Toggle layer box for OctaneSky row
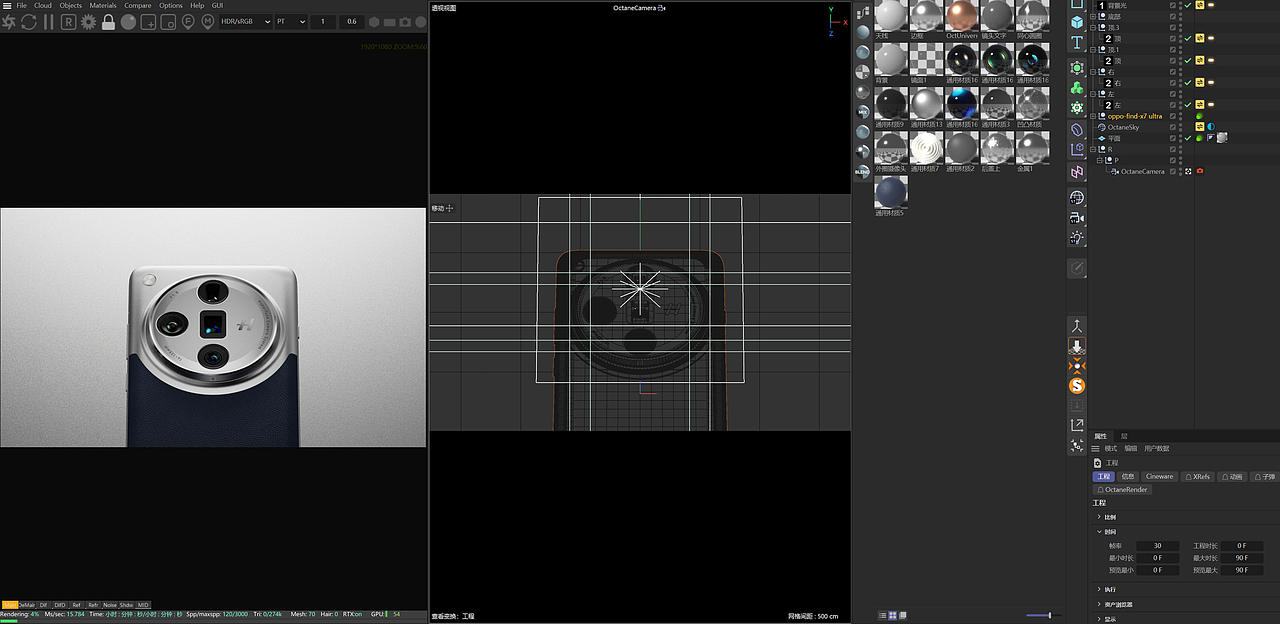1280x624 pixels. pyautogui.click(x=1173, y=127)
